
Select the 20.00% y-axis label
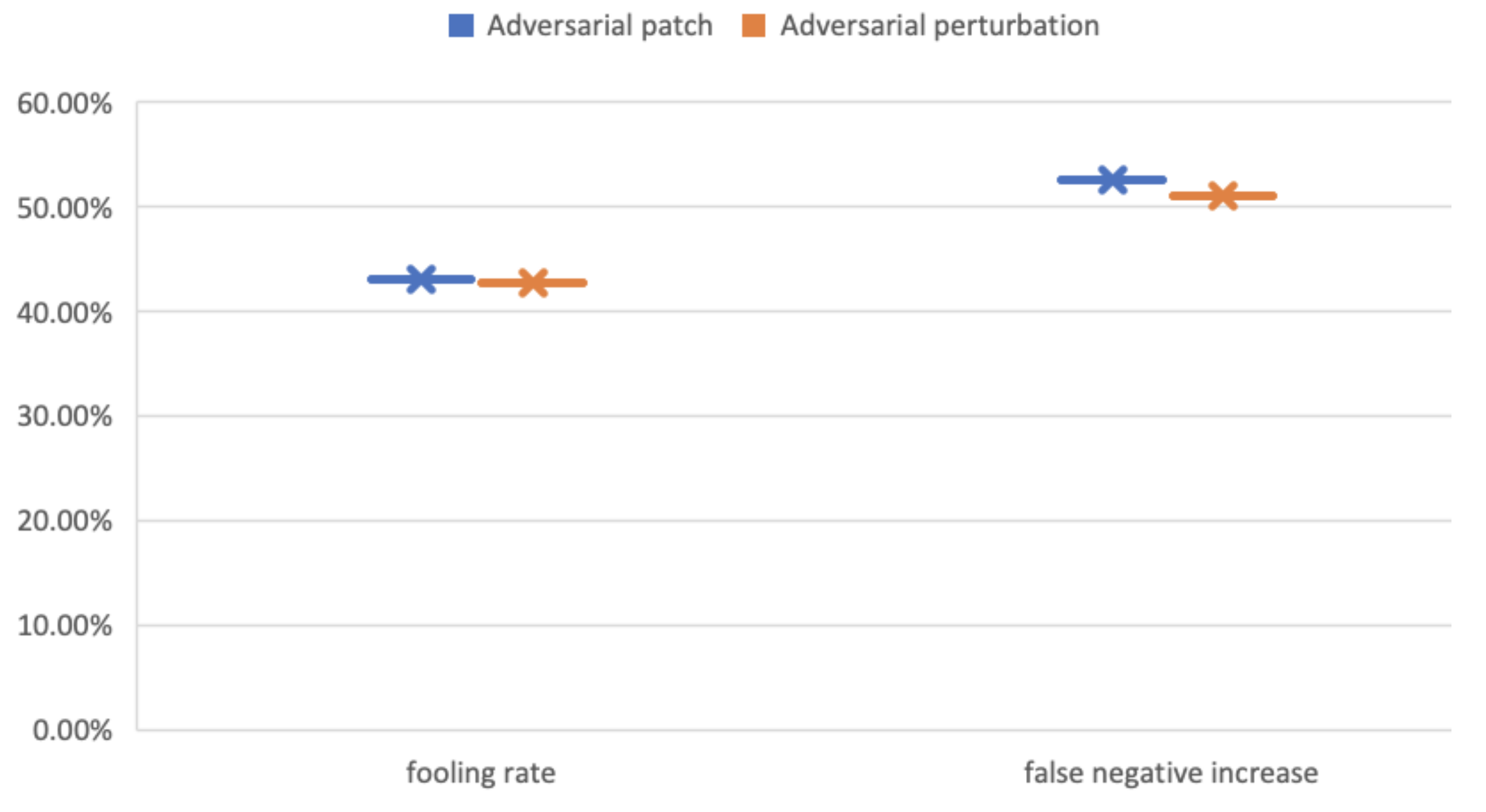tap(64, 521)
